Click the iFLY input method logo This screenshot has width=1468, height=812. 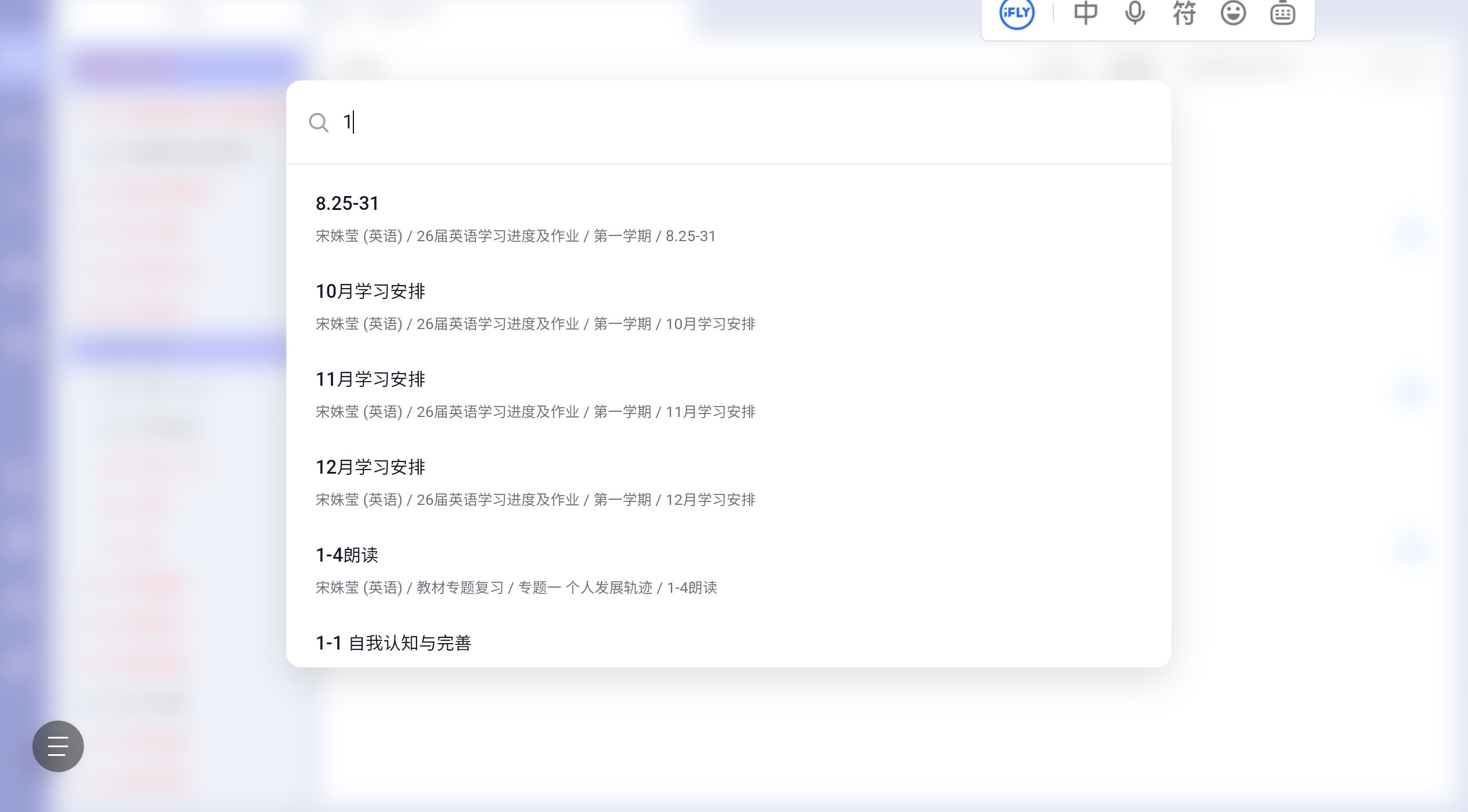pyautogui.click(x=1016, y=13)
